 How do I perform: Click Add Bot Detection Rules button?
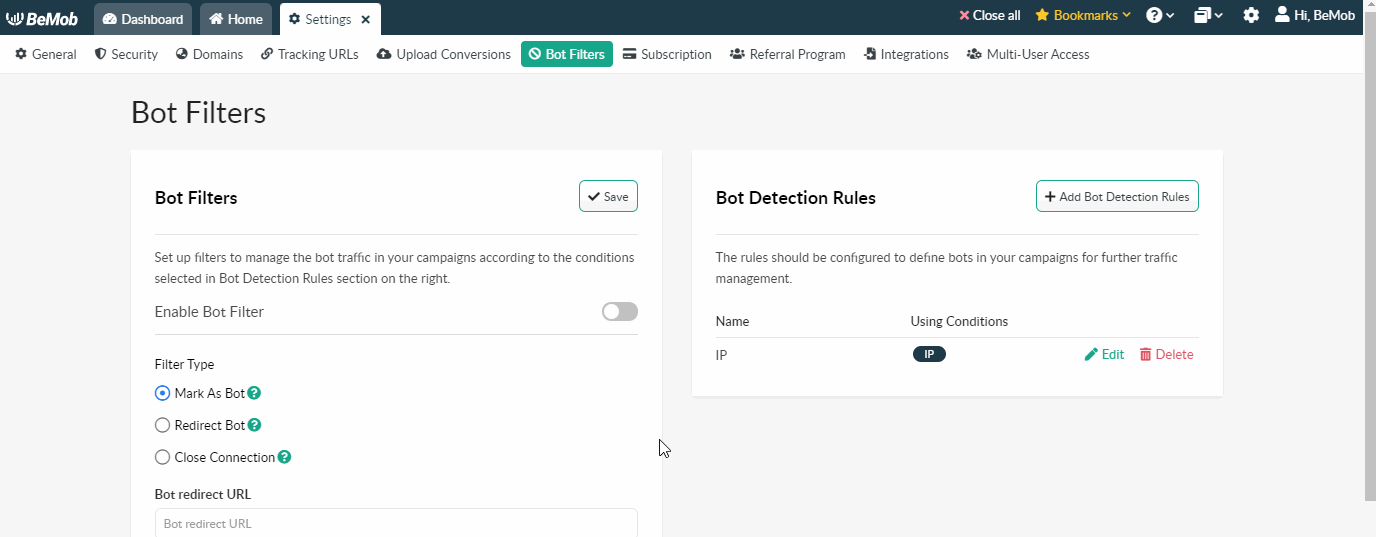point(1117,197)
